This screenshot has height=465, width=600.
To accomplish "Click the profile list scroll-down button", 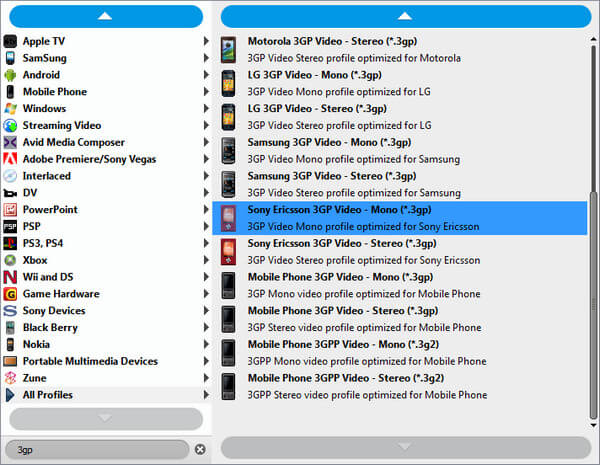I will [x=406, y=447].
